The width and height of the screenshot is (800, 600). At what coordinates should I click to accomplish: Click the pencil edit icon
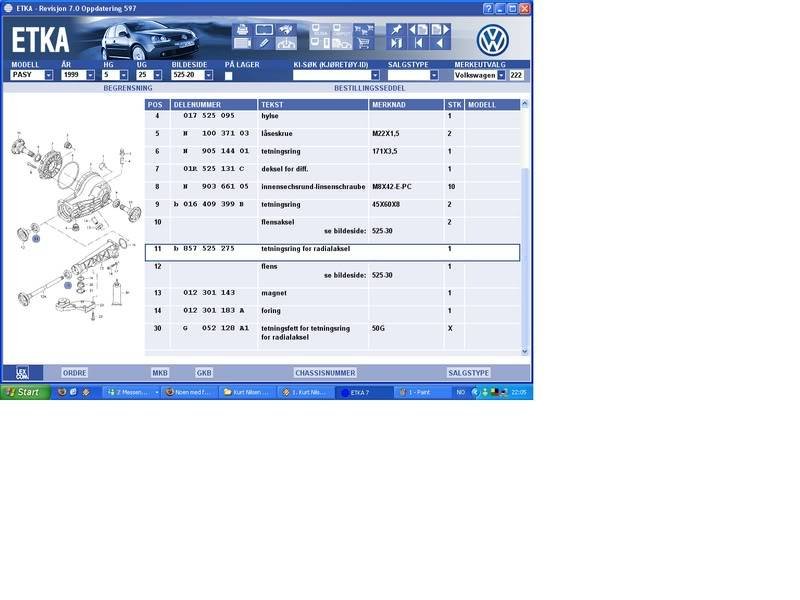click(x=264, y=43)
